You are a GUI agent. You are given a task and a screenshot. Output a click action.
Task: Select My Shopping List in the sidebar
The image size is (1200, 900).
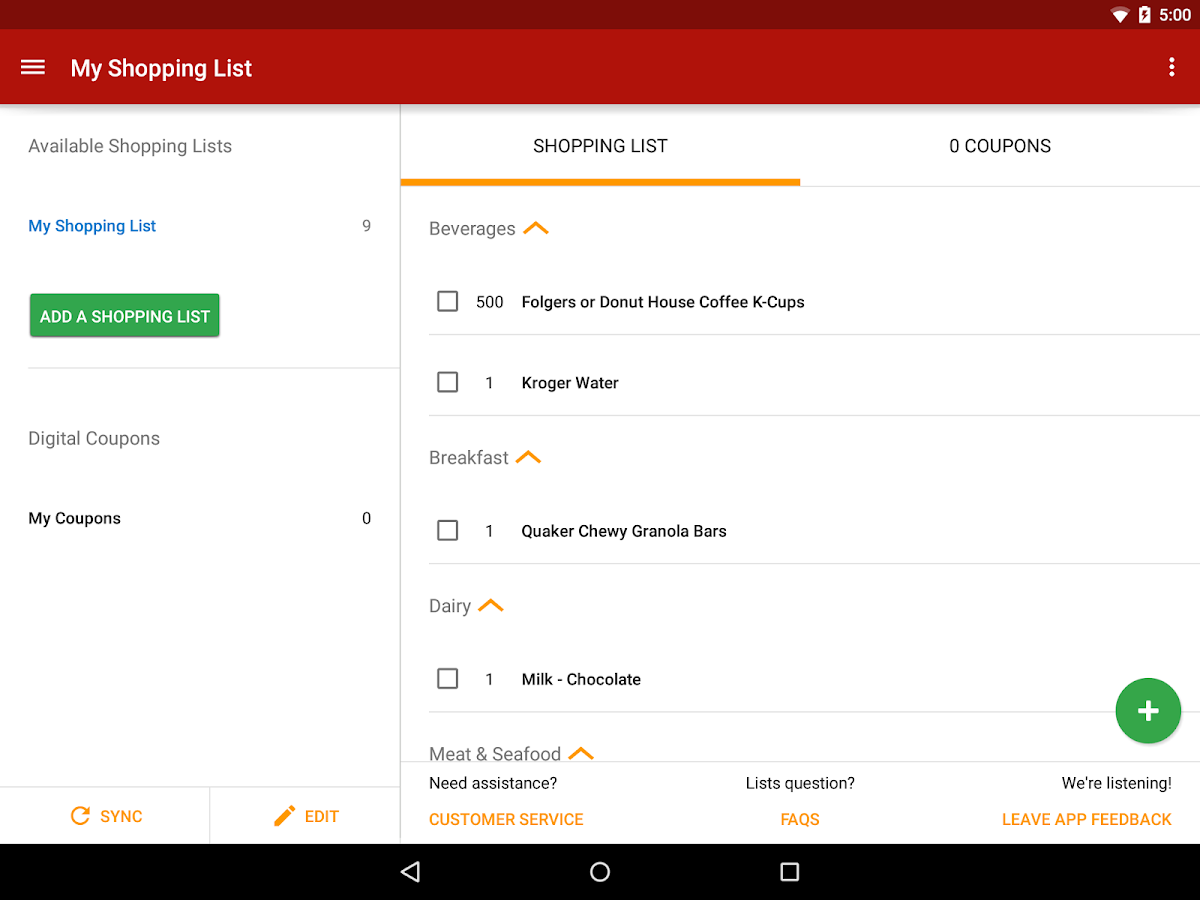pyautogui.click(x=92, y=226)
